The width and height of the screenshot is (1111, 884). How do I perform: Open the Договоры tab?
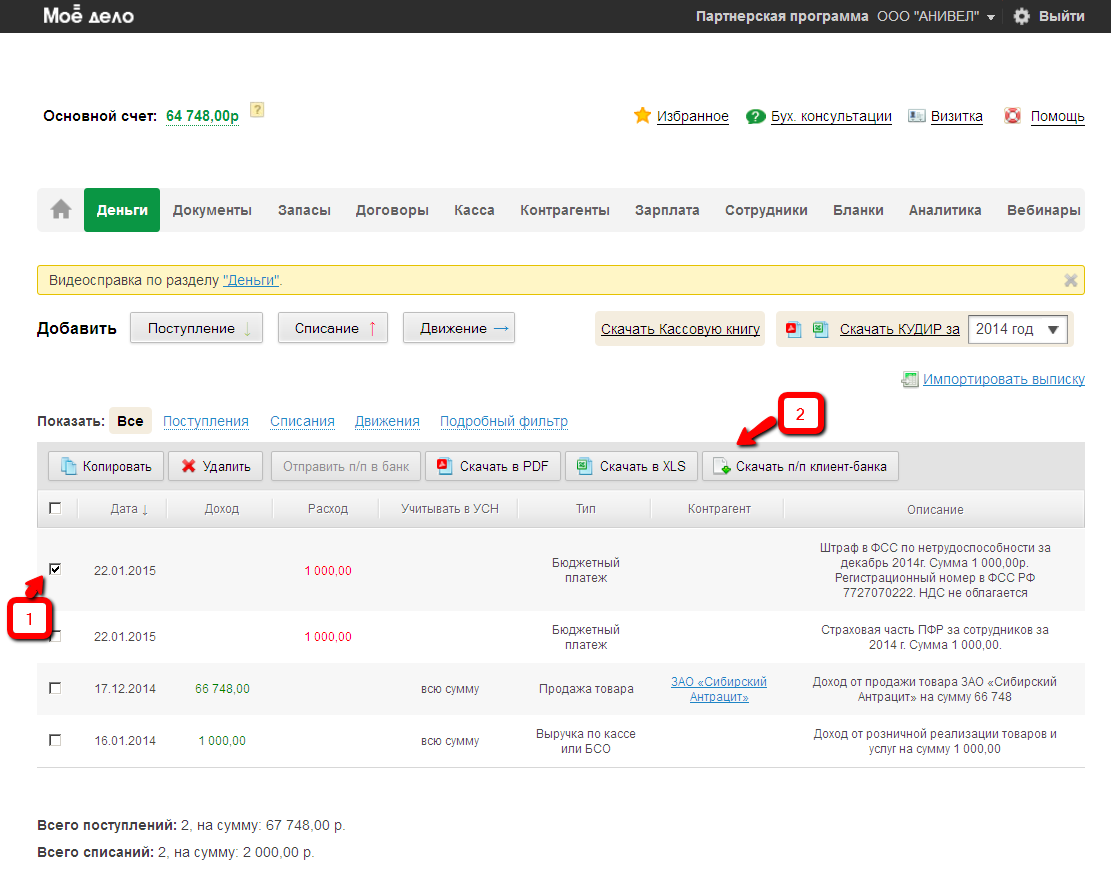point(392,210)
